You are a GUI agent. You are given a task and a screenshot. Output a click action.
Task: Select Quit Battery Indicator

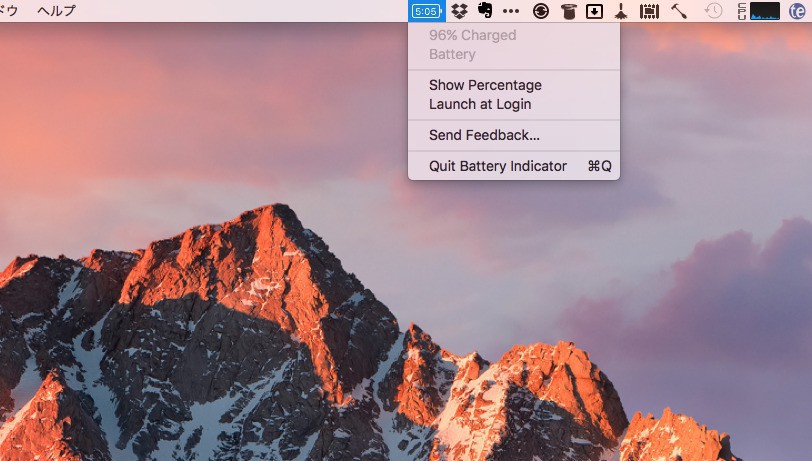click(x=514, y=166)
